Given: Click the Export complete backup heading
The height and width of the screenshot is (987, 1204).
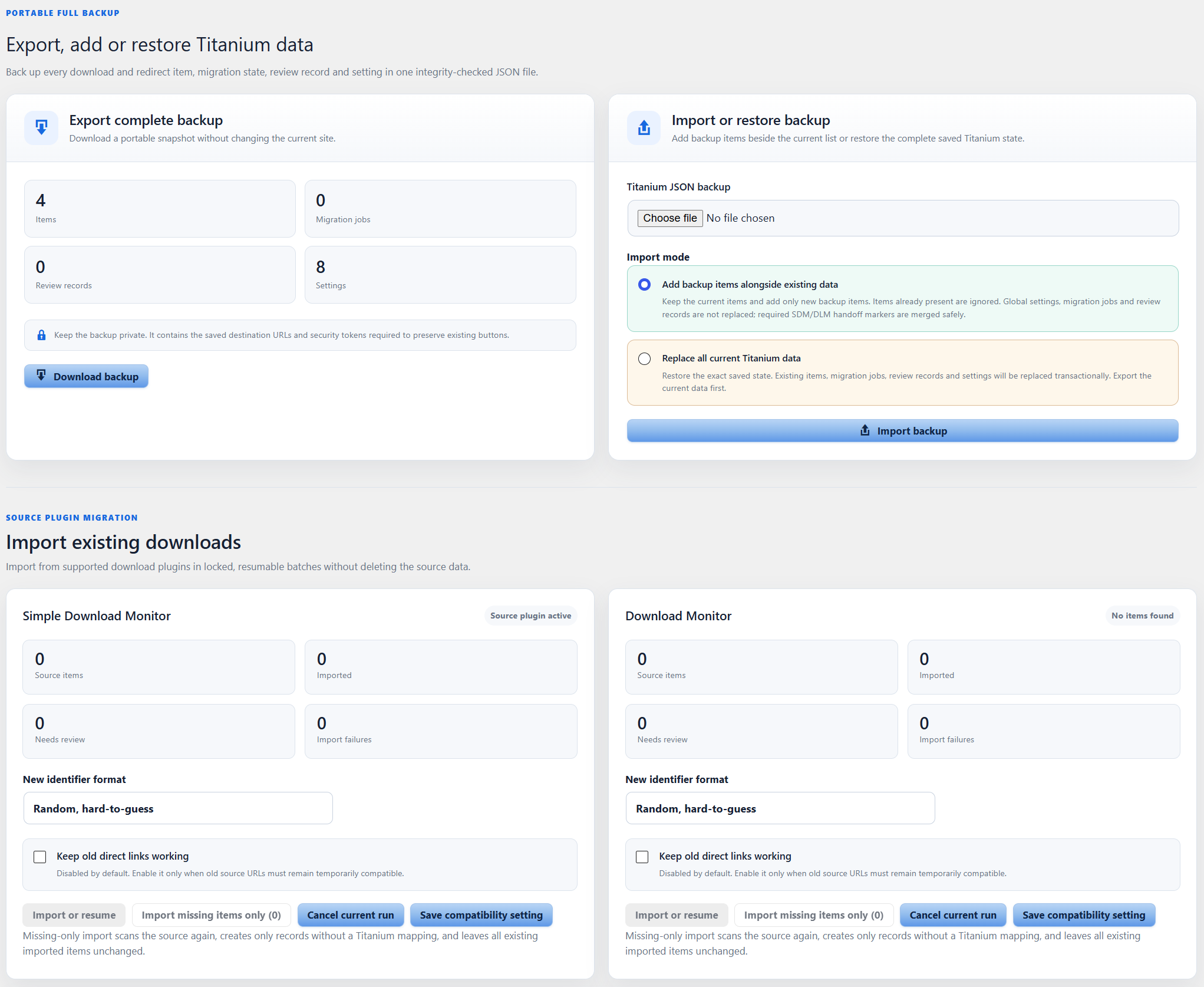Looking at the screenshot, I should coord(146,120).
